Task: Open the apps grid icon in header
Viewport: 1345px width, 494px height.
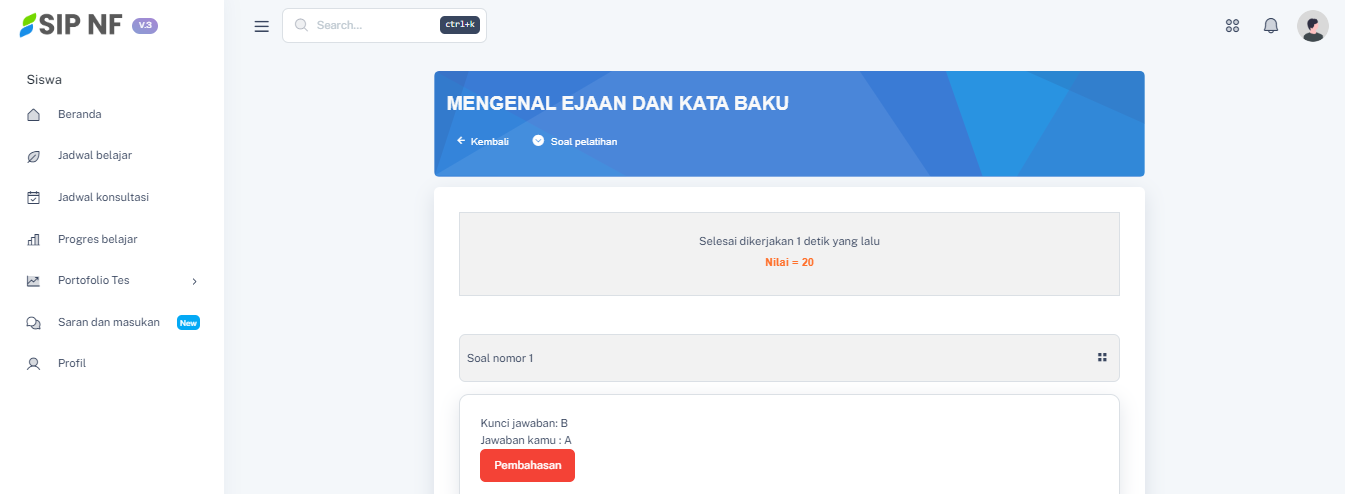Action: (1232, 26)
